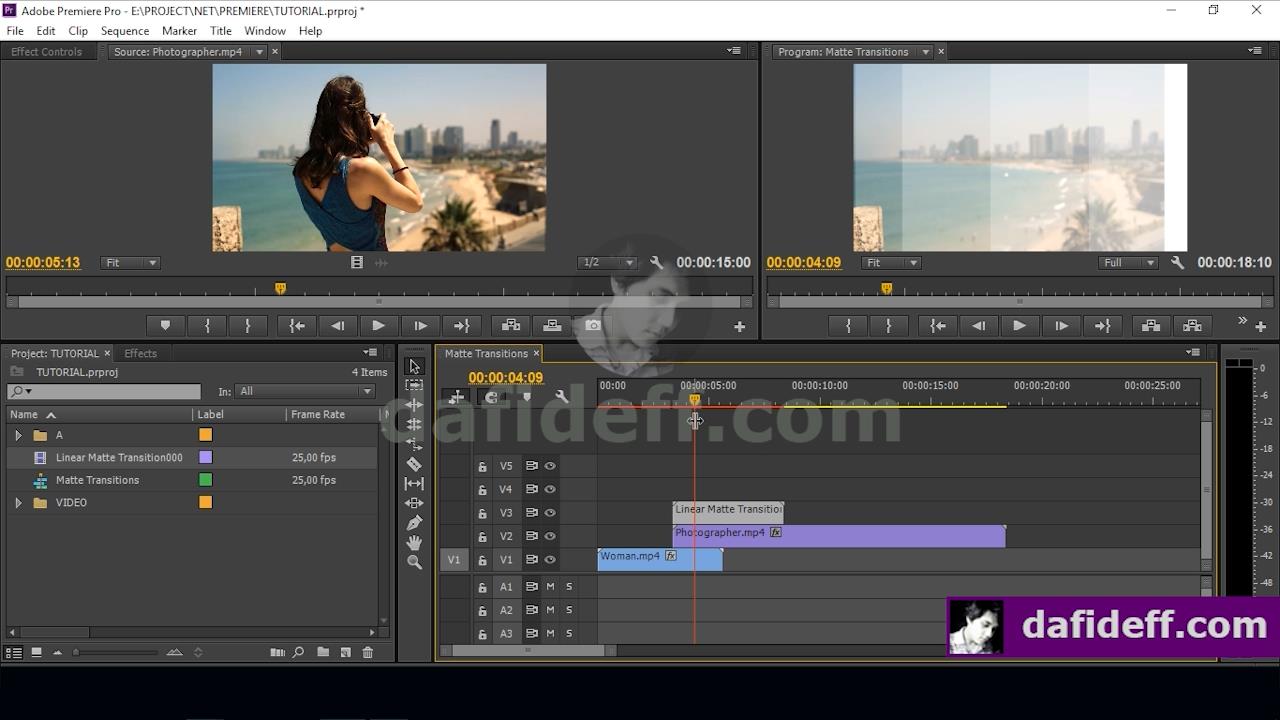The height and width of the screenshot is (720, 1280).
Task: Open Program monitor Full resolution dropdown
Action: [x=1128, y=263]
